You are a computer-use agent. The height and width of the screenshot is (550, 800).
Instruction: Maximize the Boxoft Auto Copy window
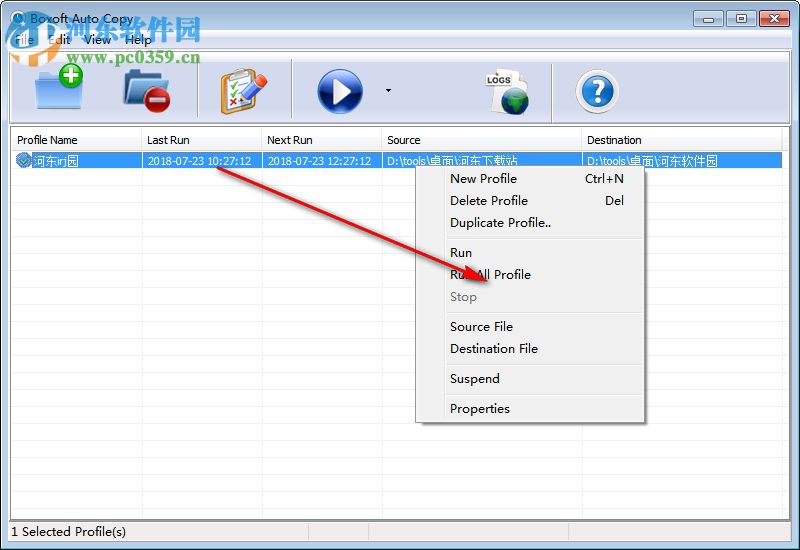coord(741,19)
